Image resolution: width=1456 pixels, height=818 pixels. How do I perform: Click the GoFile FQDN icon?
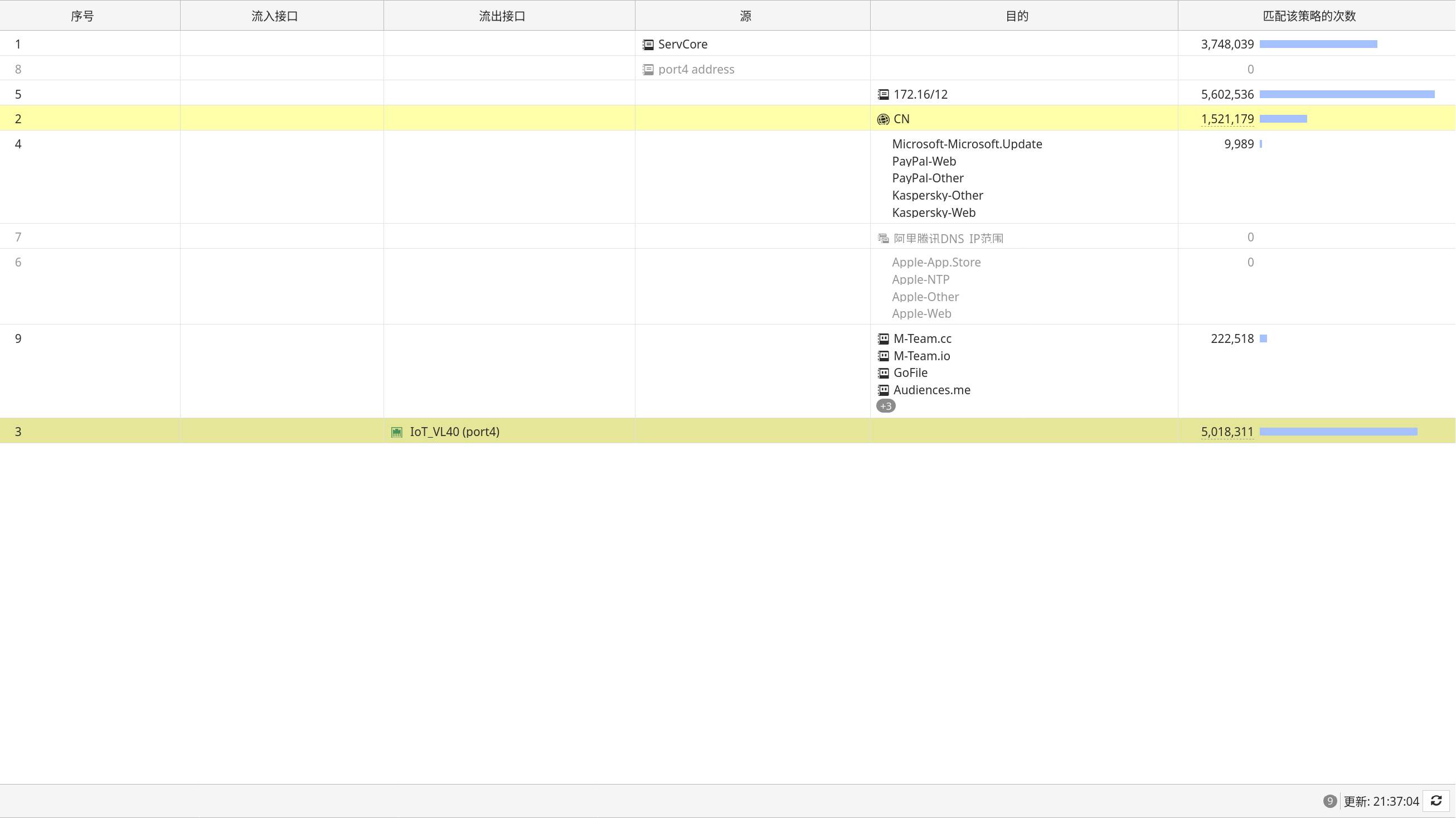coord(883,373)
